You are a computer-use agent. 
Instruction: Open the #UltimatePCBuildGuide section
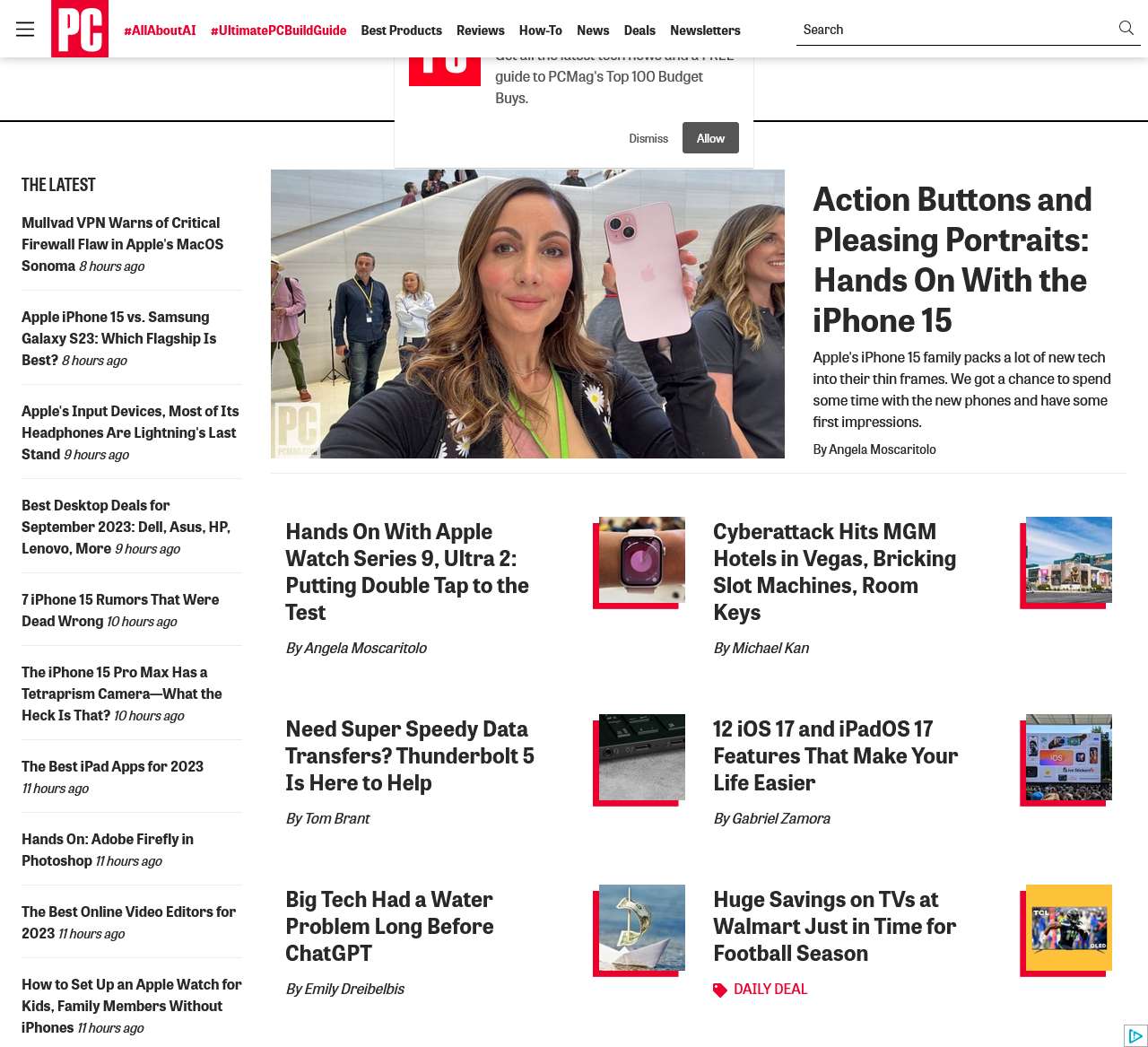278,31
